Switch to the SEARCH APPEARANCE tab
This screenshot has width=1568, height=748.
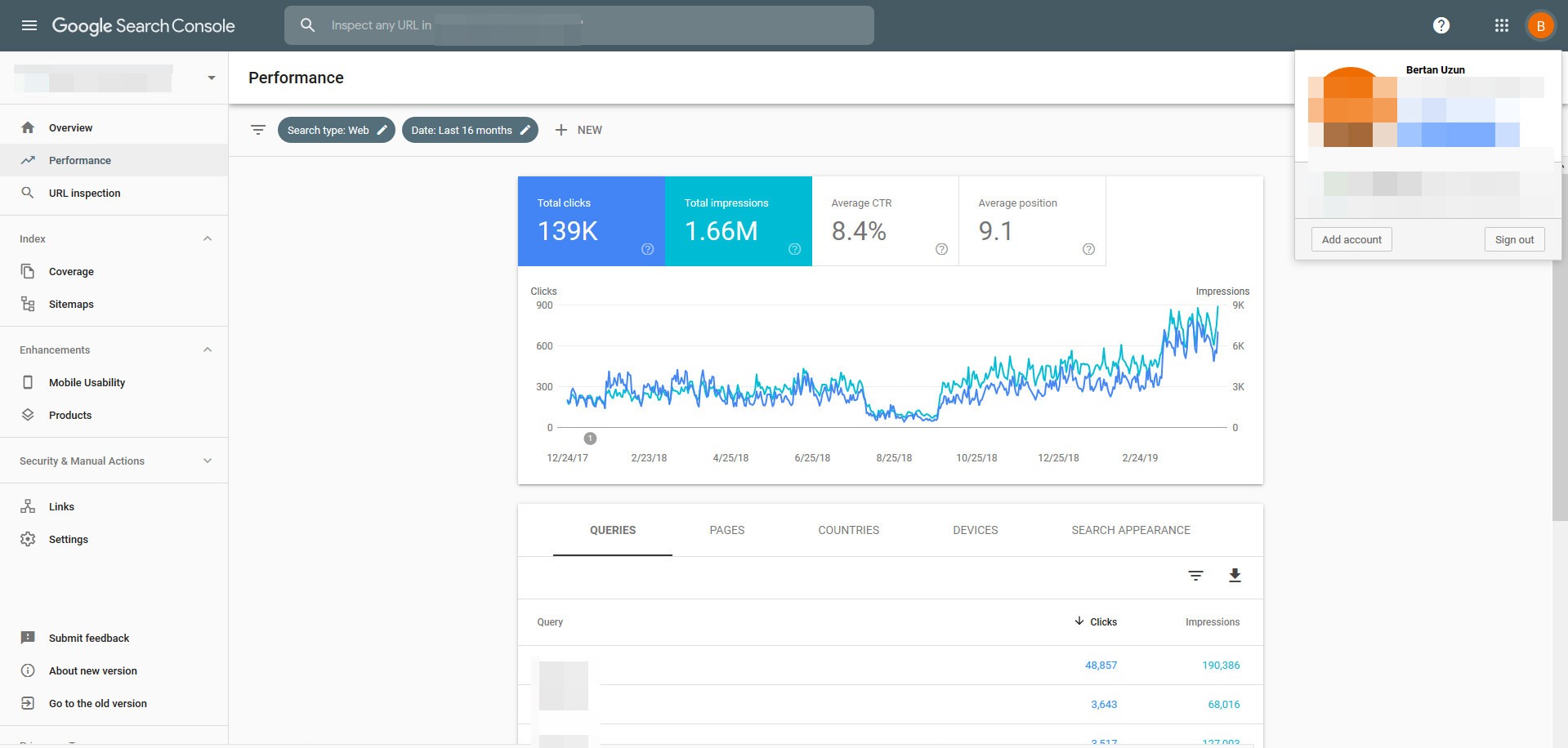pos(1131,530)
